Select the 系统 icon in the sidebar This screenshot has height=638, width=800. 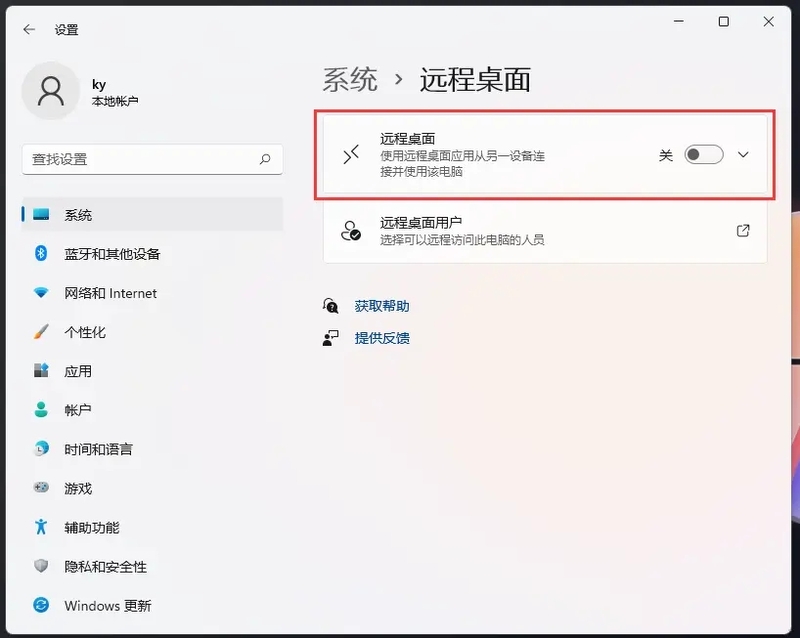pos(42,213)
